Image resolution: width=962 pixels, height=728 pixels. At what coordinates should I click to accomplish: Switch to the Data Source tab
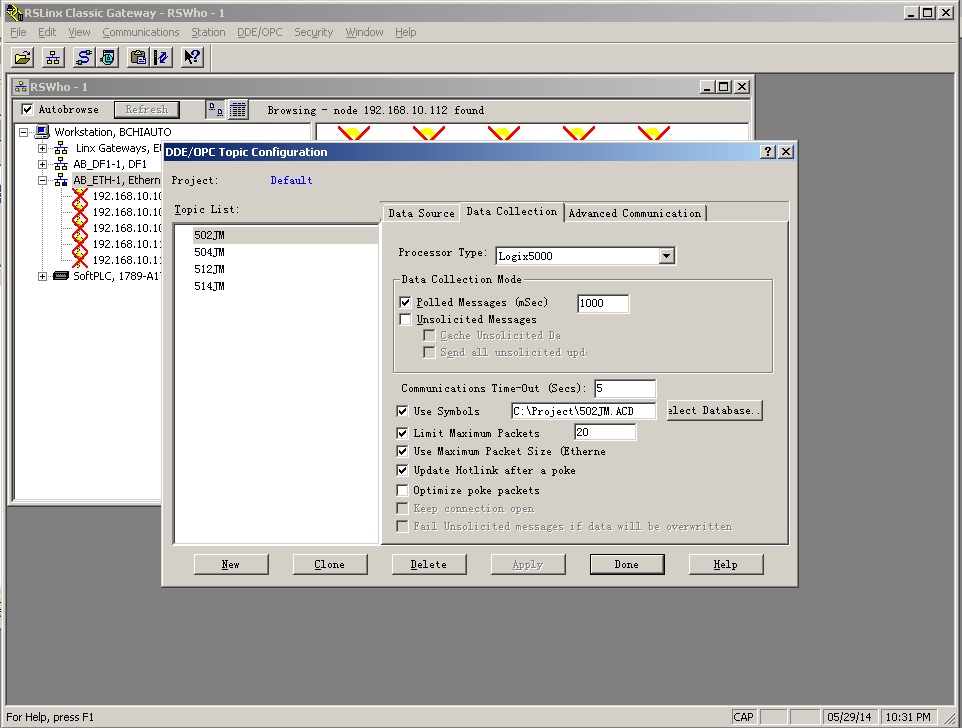coord(421,213)
